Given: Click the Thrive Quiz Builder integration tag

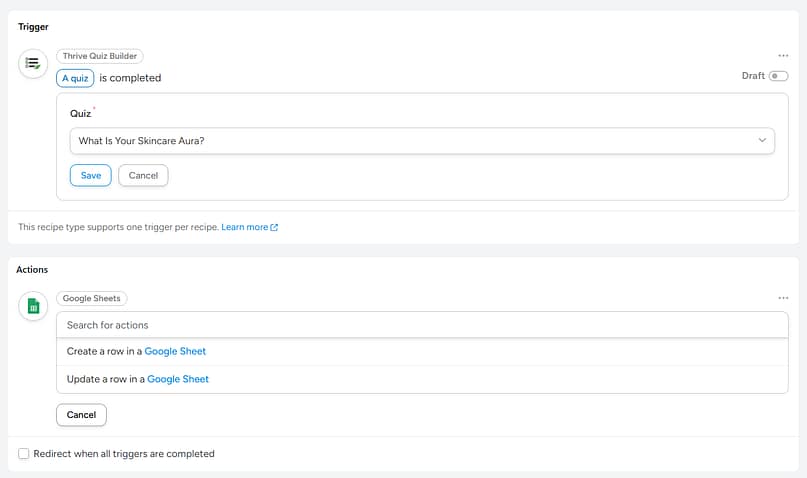Looking at the screenshot, I should 100,56.
